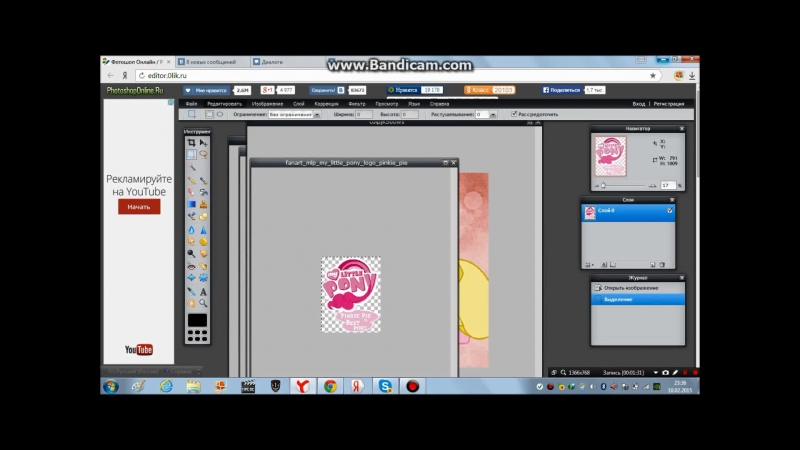
Task: Select the Pinch tool
Action: (203, 278)
